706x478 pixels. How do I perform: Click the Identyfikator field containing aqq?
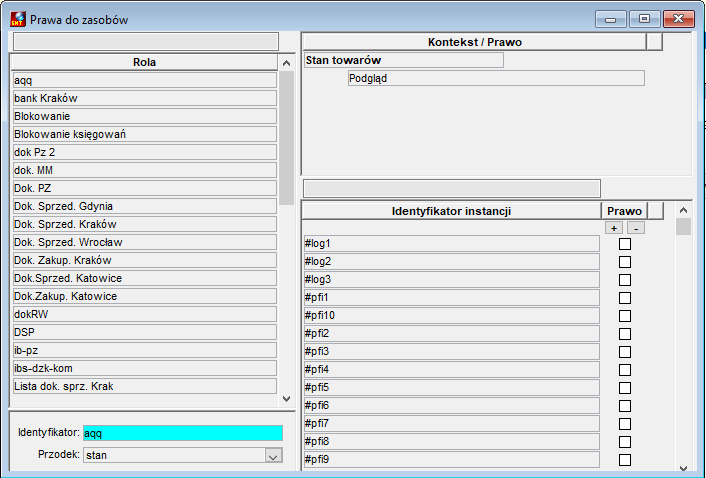[183, 433]
